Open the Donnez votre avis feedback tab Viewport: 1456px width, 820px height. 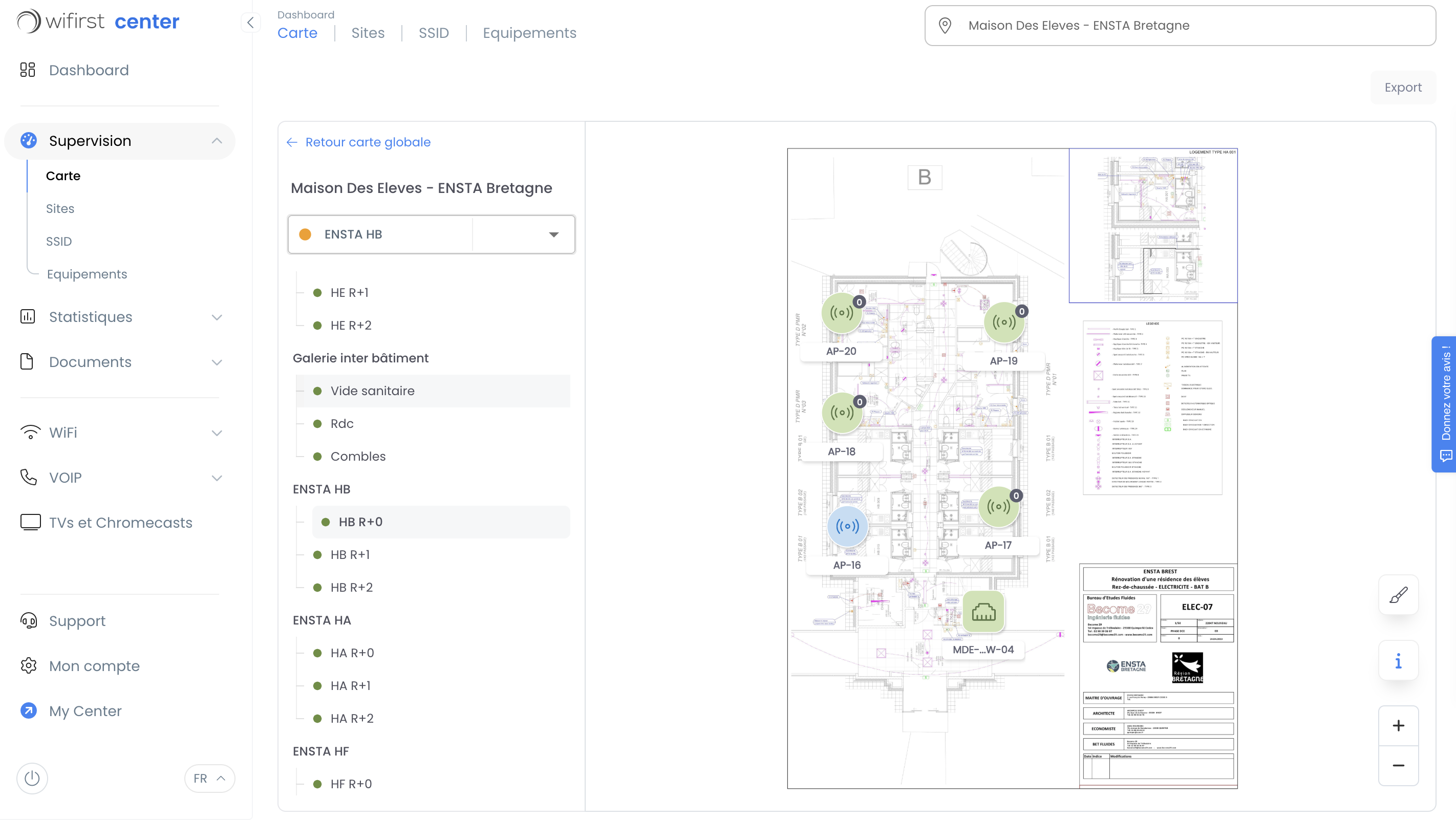tap(1445, 404)
